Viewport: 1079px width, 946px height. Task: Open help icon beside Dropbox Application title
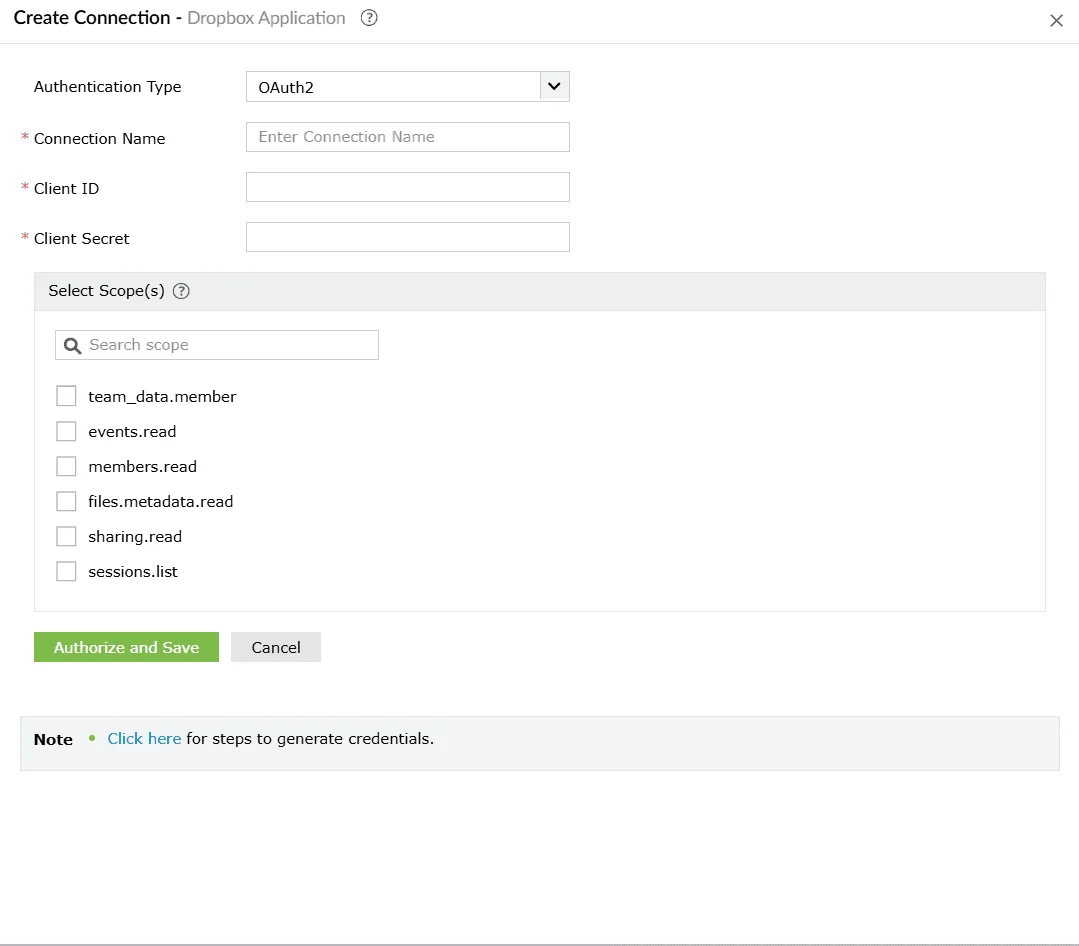point(369,18)
